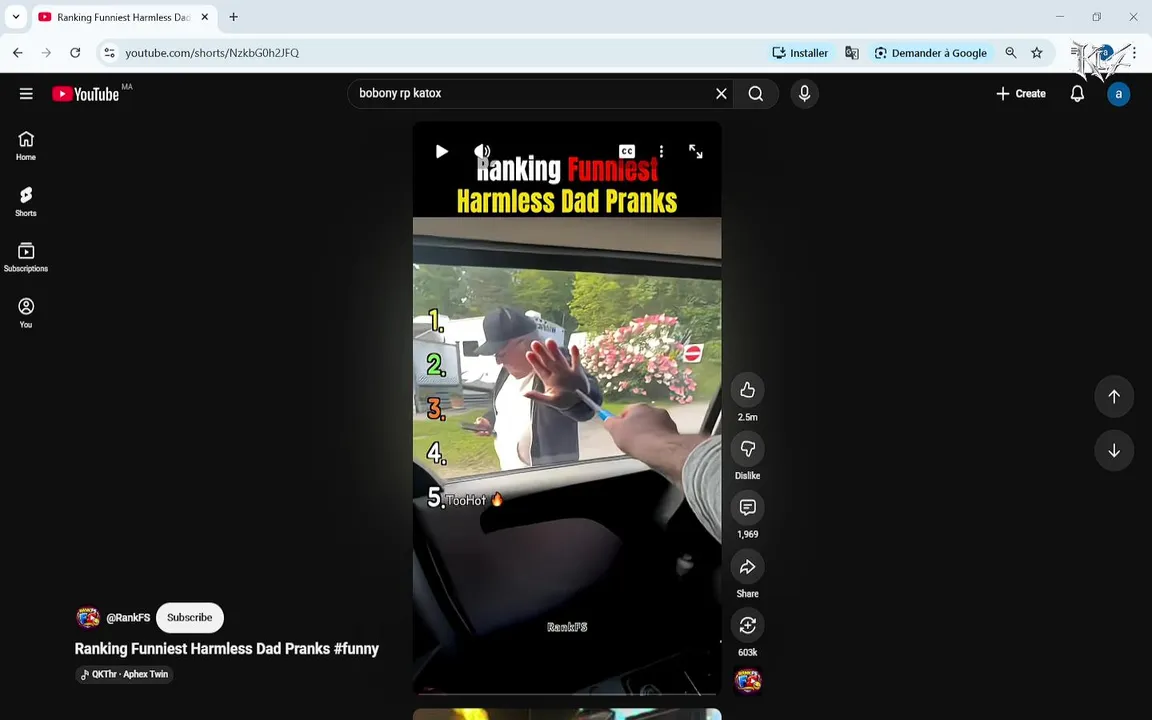Open the account avatar menu
Viewport: 1152px width, 720px height.
click(x=1118, y=94)
